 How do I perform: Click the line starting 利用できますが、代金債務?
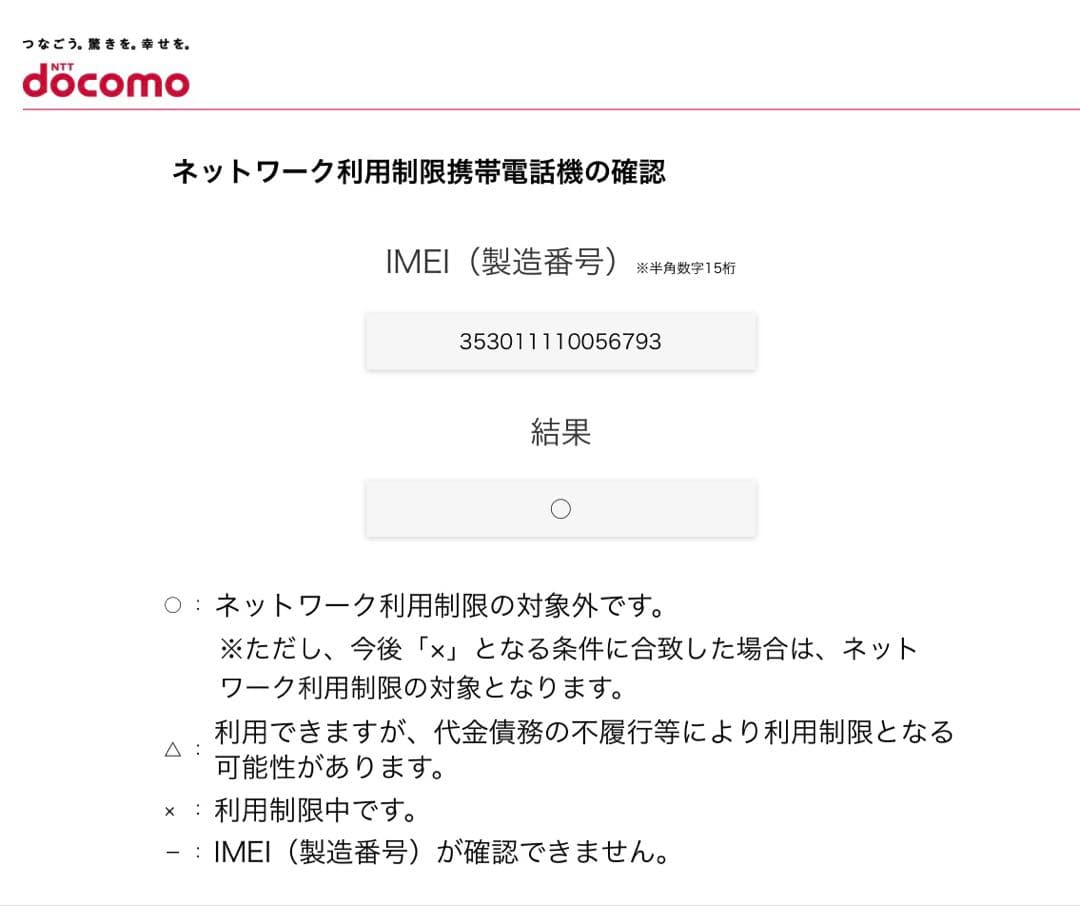point(584,732)
